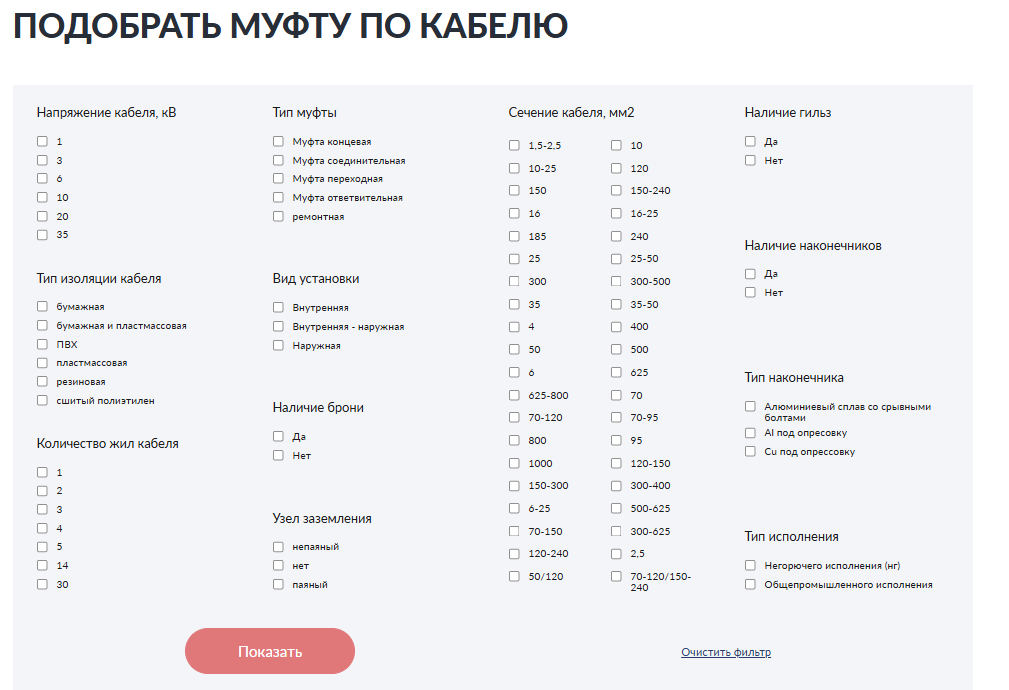This screenshot has height=690, width=1009.
Task: Click the Очистить фильтр link
Action: point(726,652)
